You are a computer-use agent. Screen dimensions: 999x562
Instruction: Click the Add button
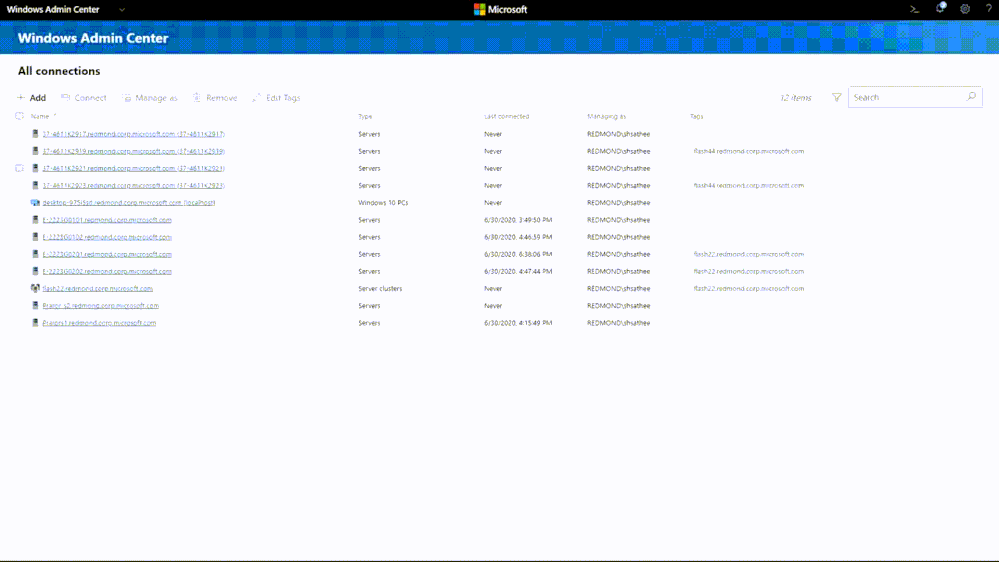click(31, 97)
